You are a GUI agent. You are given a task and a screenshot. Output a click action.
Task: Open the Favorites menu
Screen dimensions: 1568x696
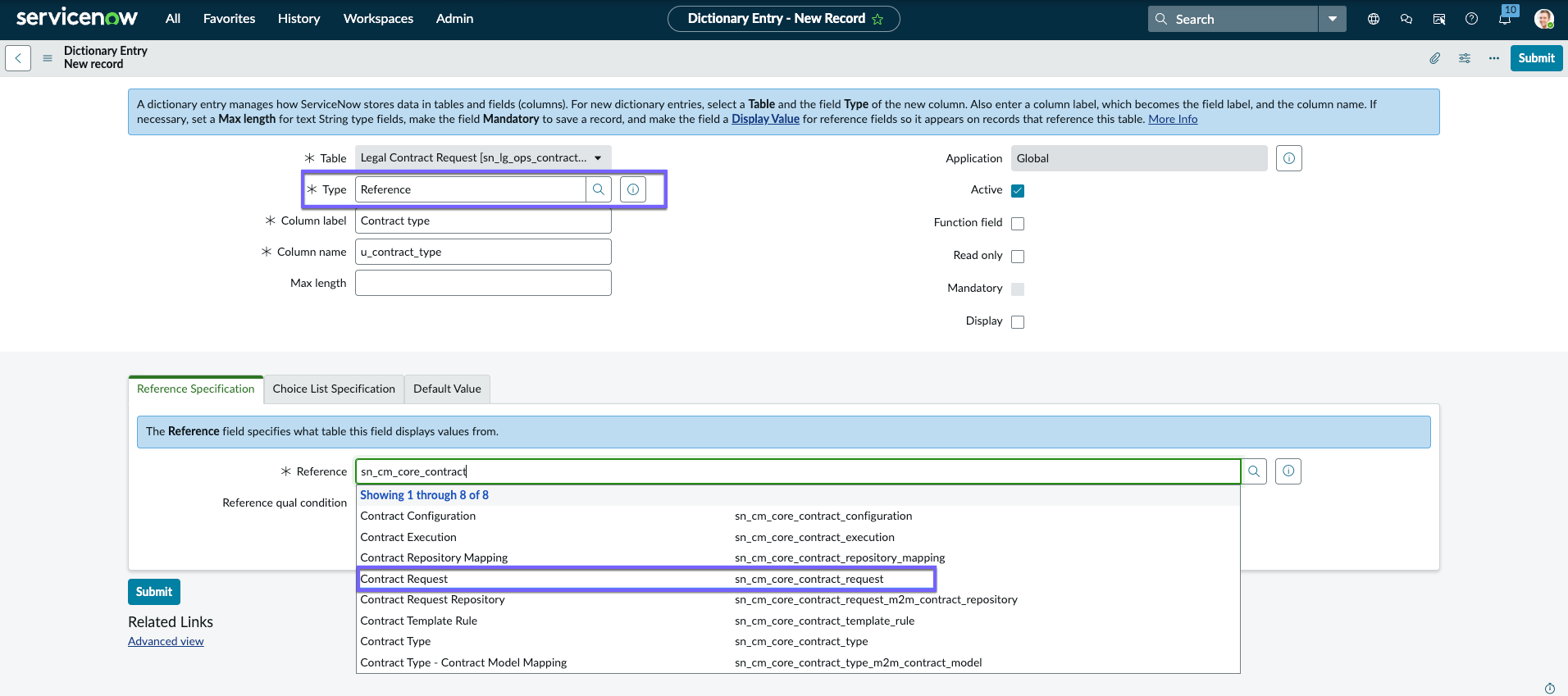point(229,19)
